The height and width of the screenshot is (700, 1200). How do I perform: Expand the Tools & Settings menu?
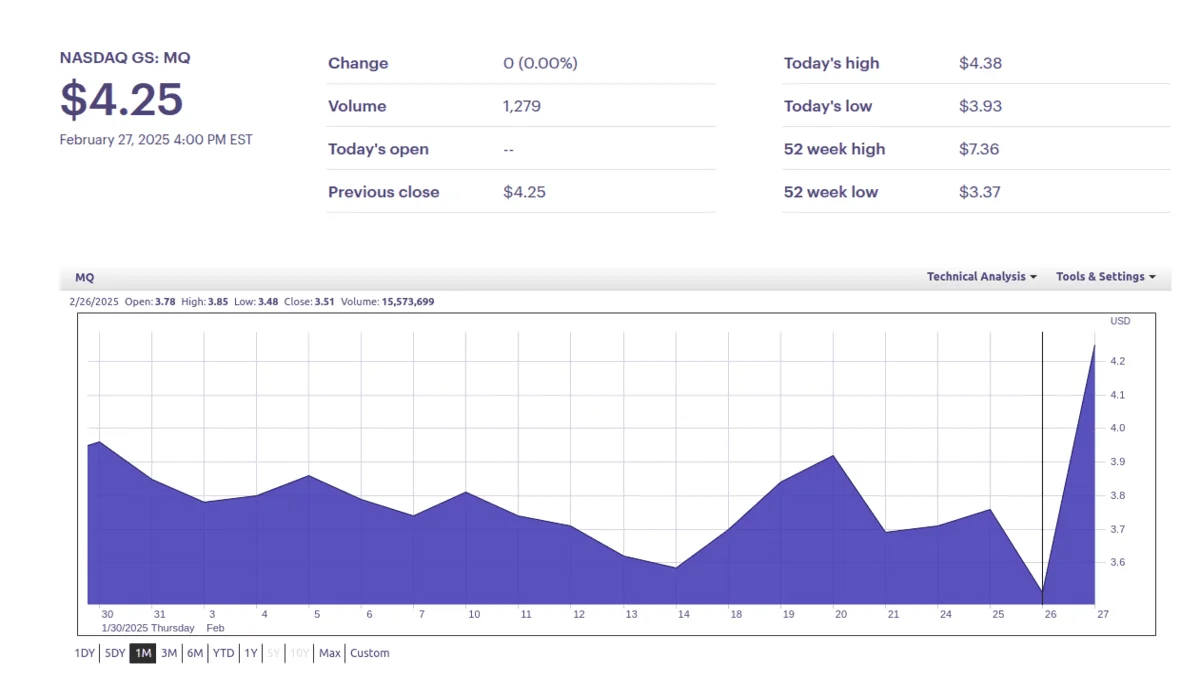coord(1105,277)
